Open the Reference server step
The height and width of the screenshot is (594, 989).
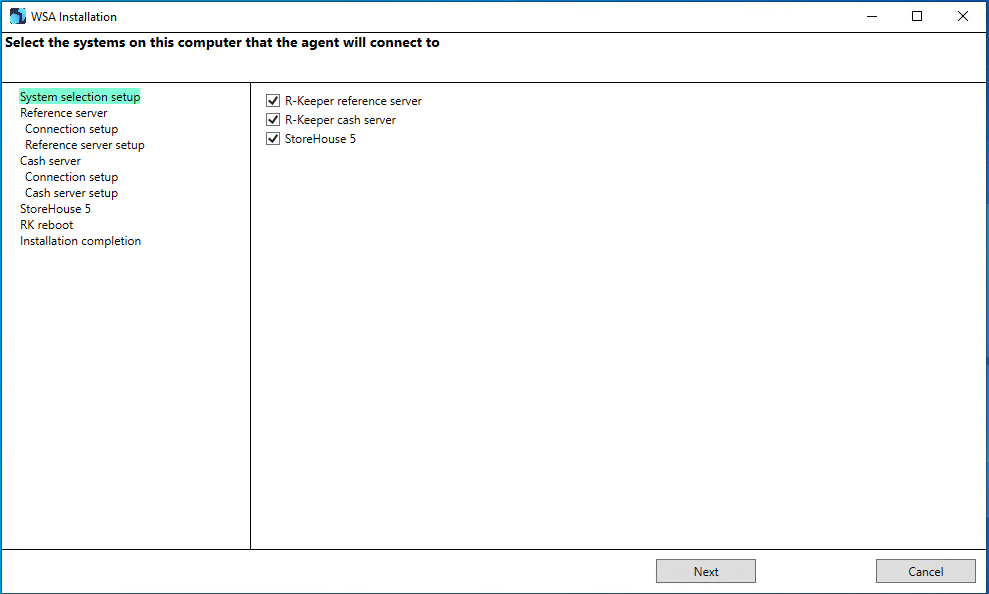coord(64,113)
